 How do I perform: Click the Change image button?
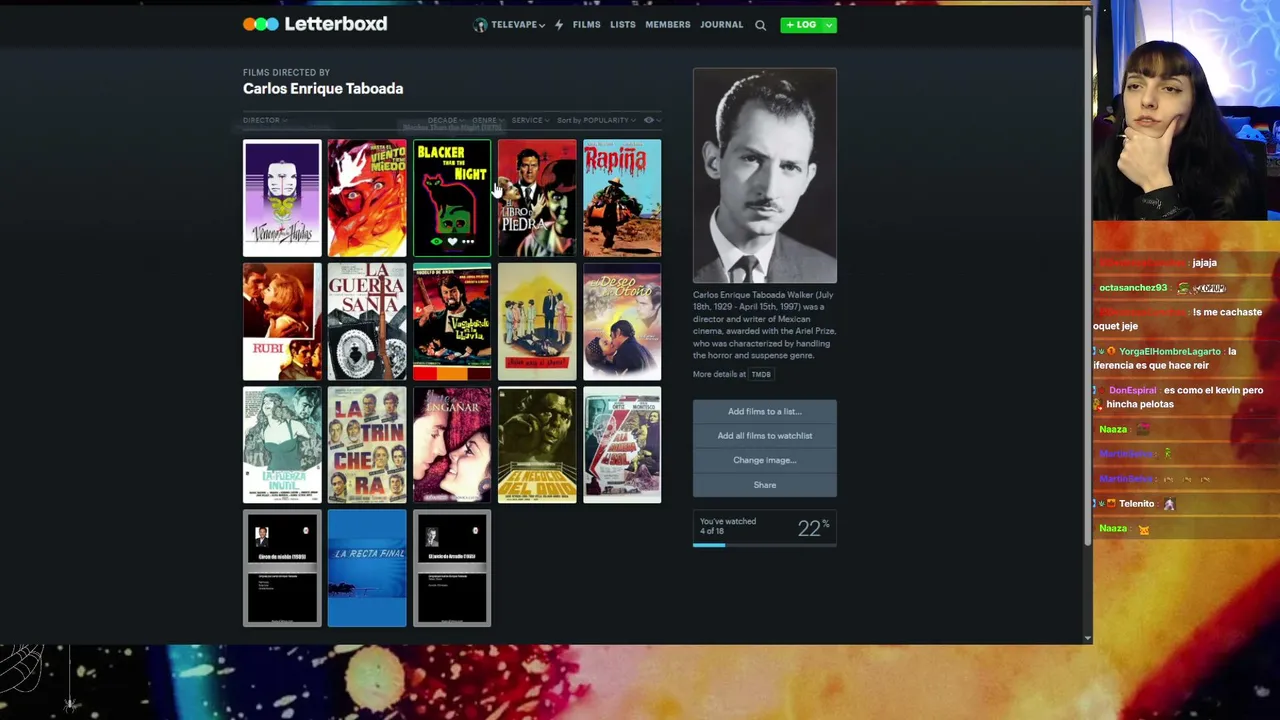pyautogui.click(x=765, y=460)
